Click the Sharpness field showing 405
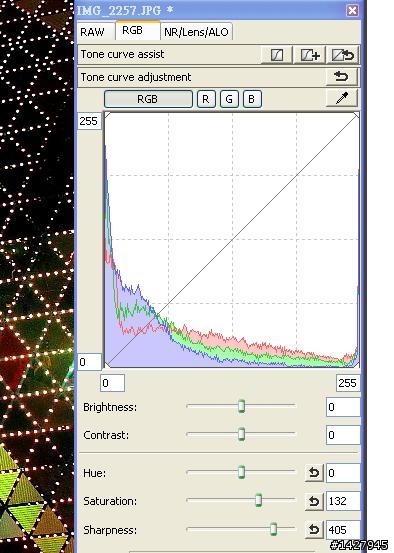 [343, 529]
